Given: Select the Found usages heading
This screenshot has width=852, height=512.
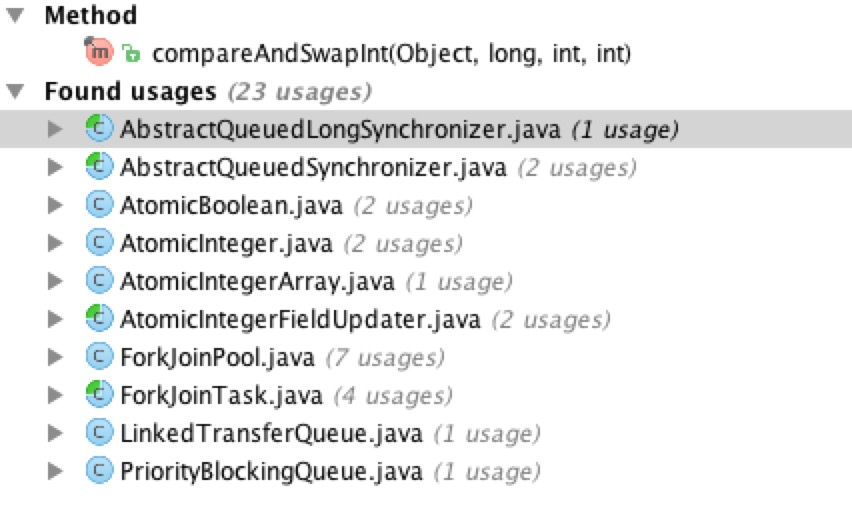Looking at the screenshot, I should tap(130, 91).
